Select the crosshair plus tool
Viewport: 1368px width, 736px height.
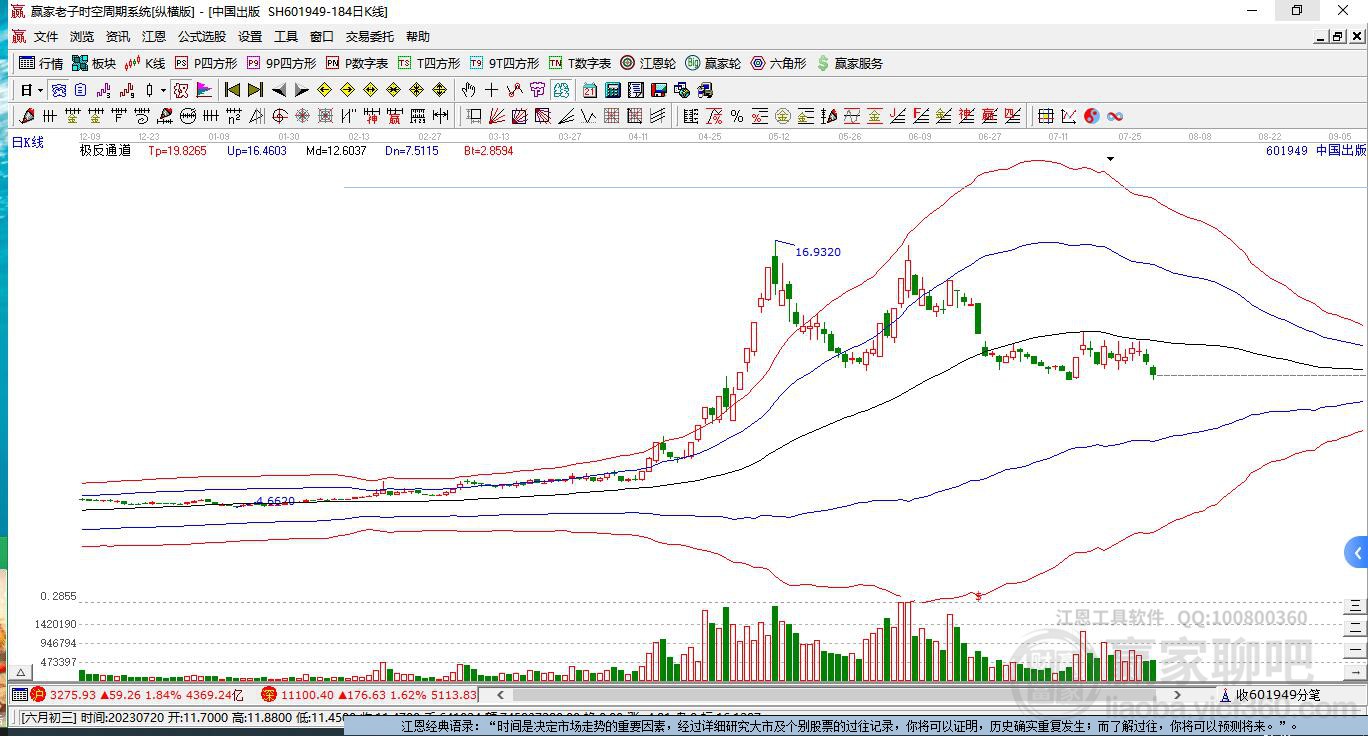tap(491, 90)
